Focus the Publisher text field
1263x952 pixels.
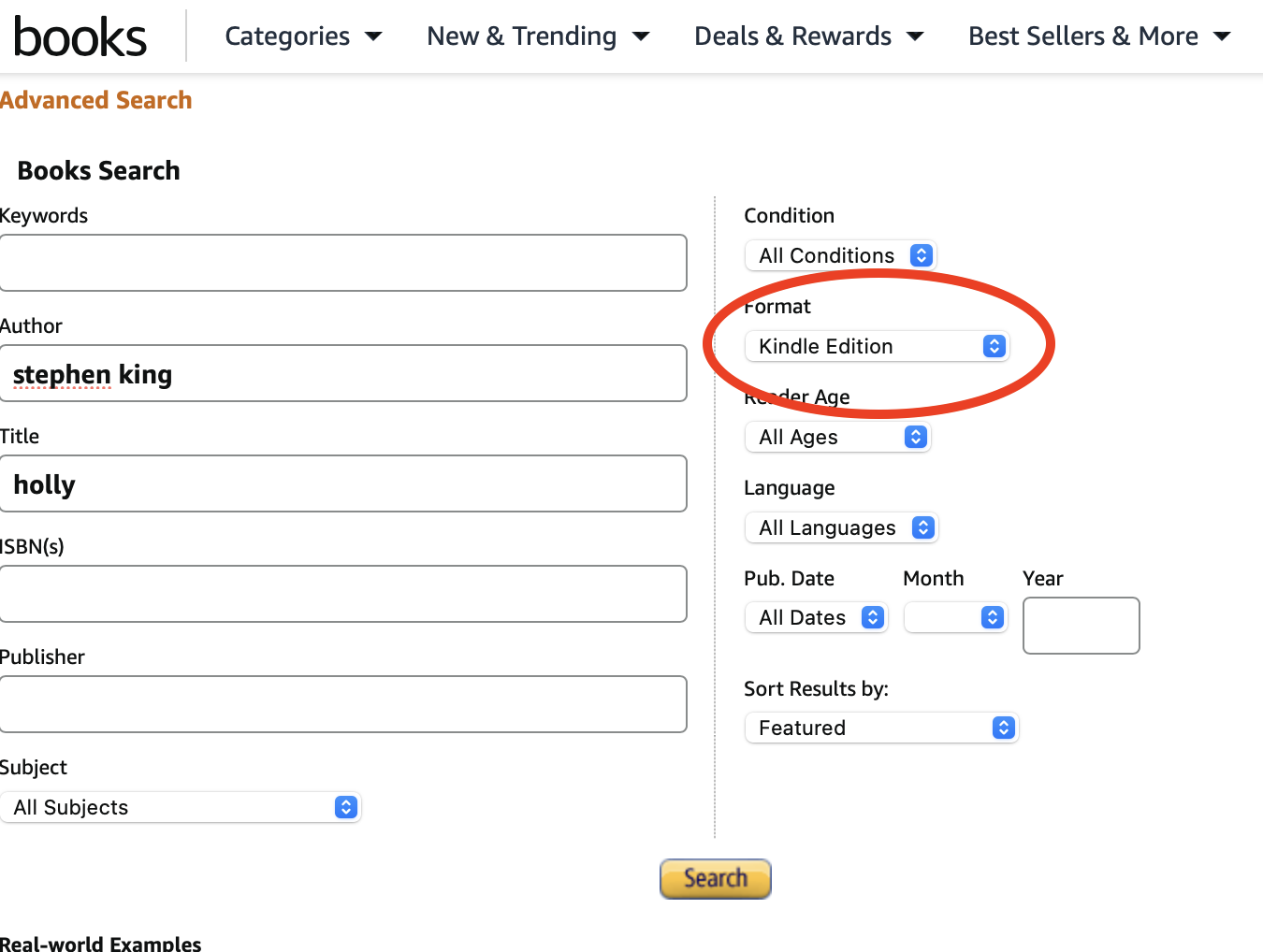pyautogui.click(x=343, y=704)
